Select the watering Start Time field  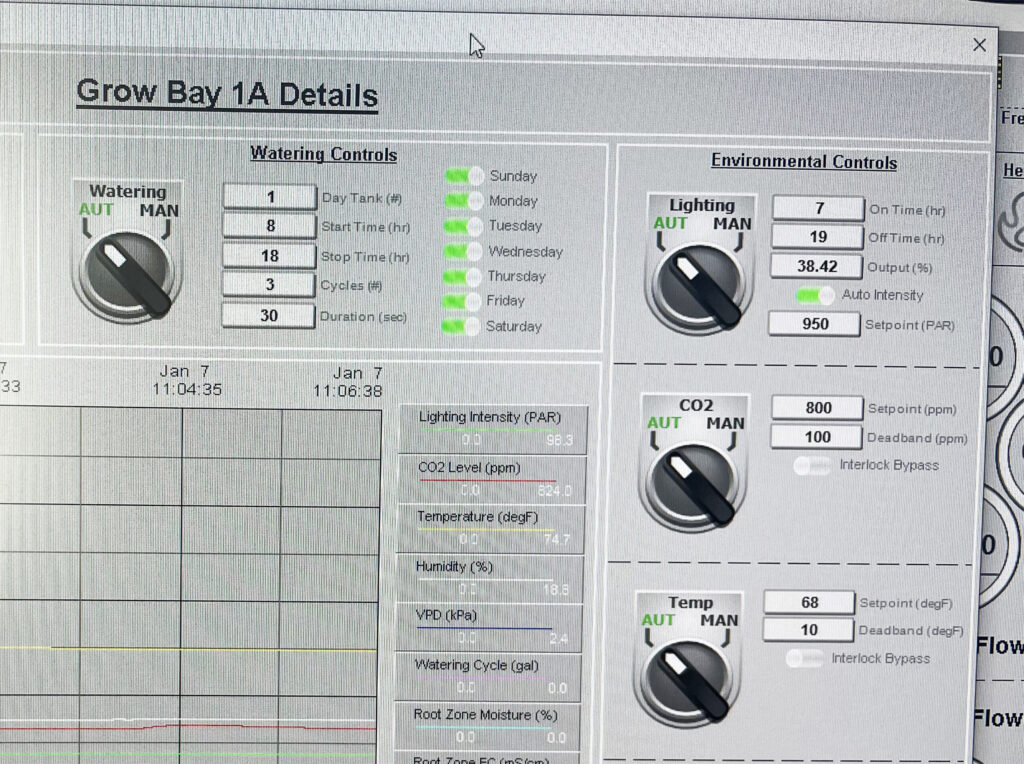[x=269, y=226]
